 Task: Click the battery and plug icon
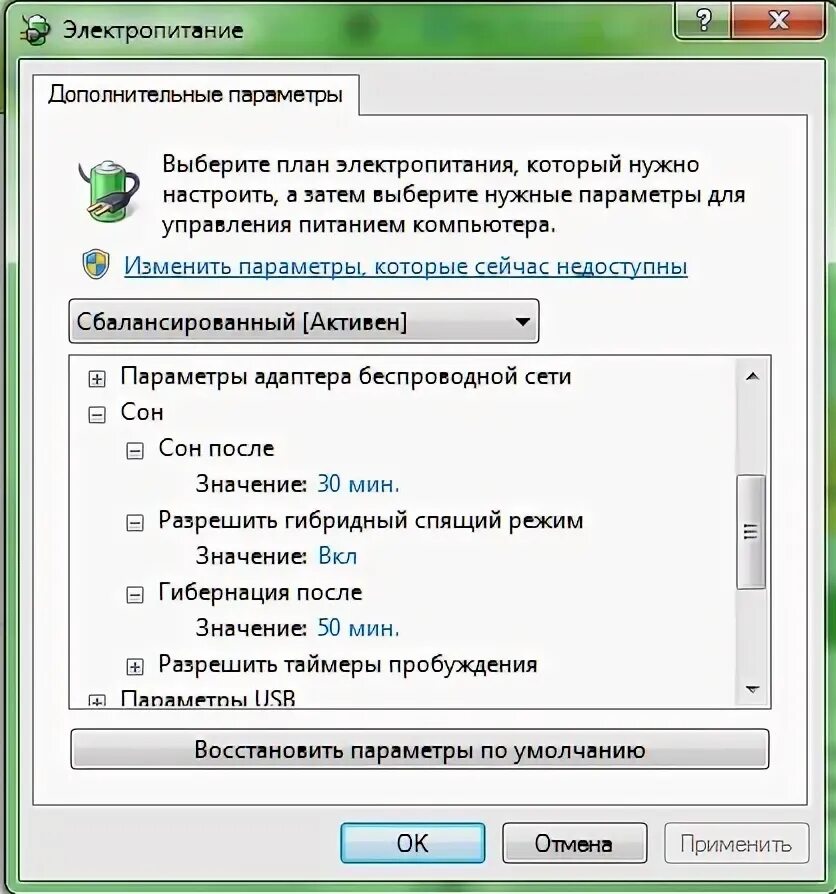click(108, 191)
